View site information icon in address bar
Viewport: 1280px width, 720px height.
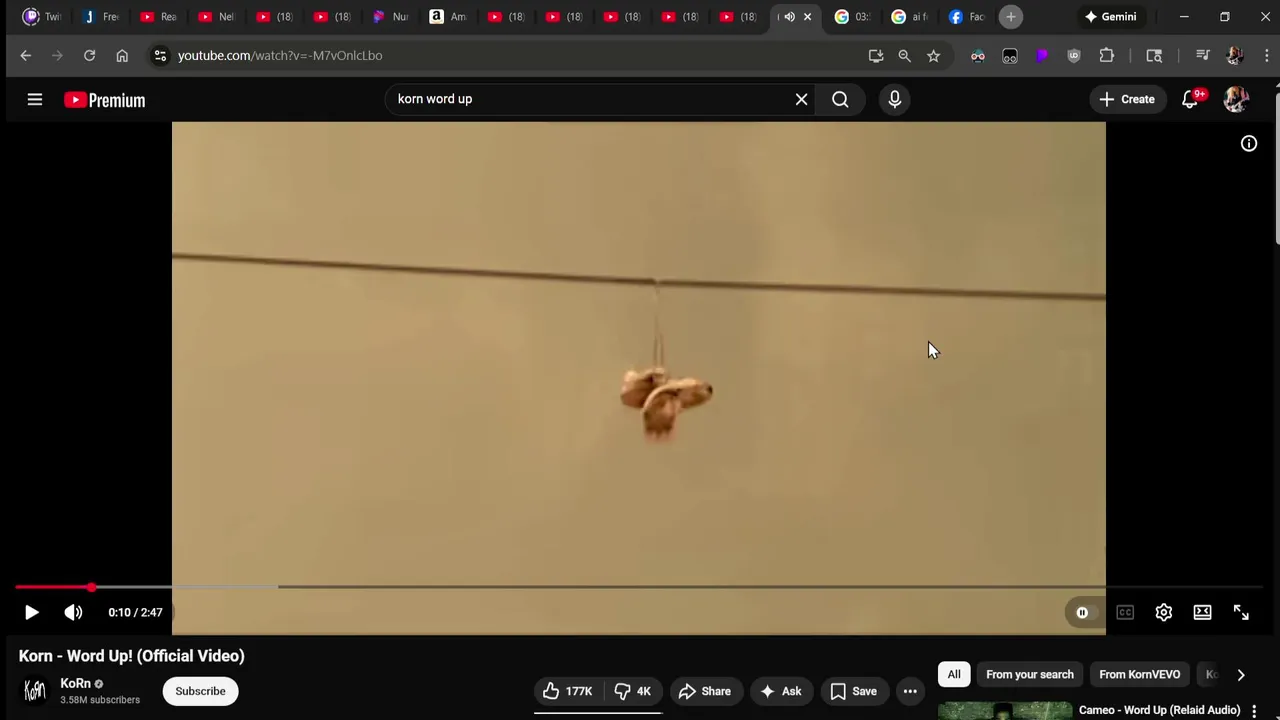click(160, 56)
